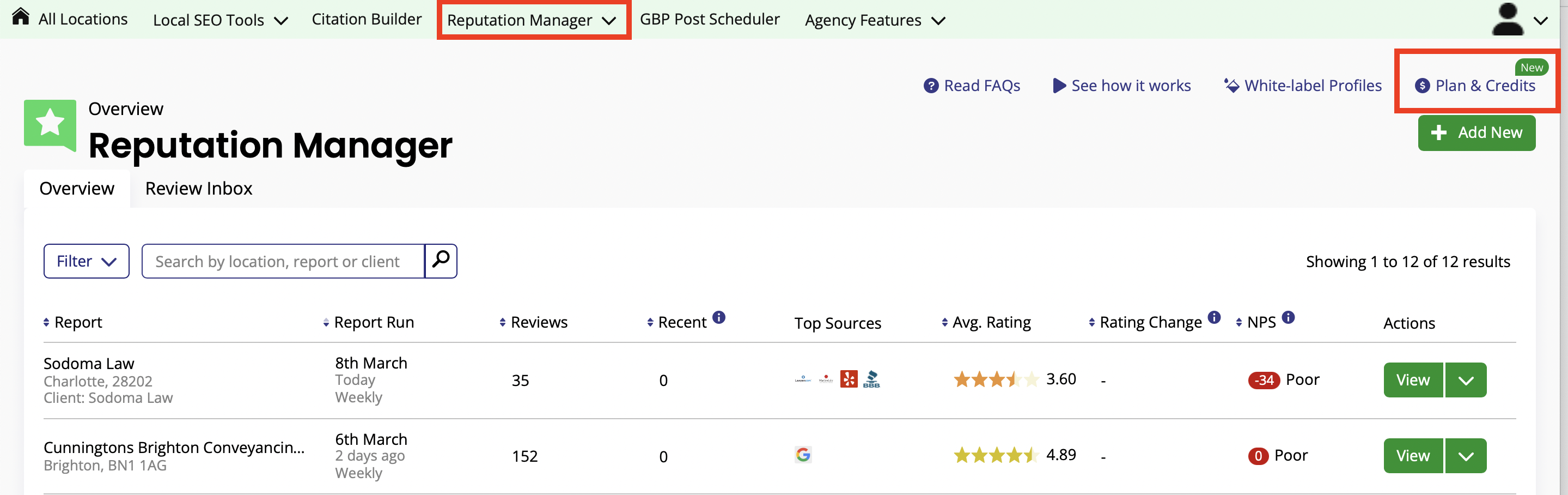This screenshot has height=495, width=1568.
Task: View the Cunningtons Brighton report
Action: [1413, 456]
